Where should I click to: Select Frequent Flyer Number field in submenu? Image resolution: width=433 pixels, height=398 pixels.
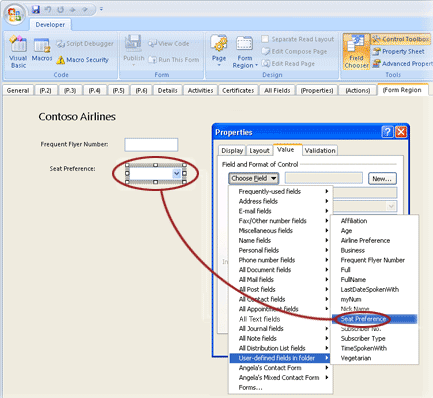pyautogui.click(x=374, y=260)
